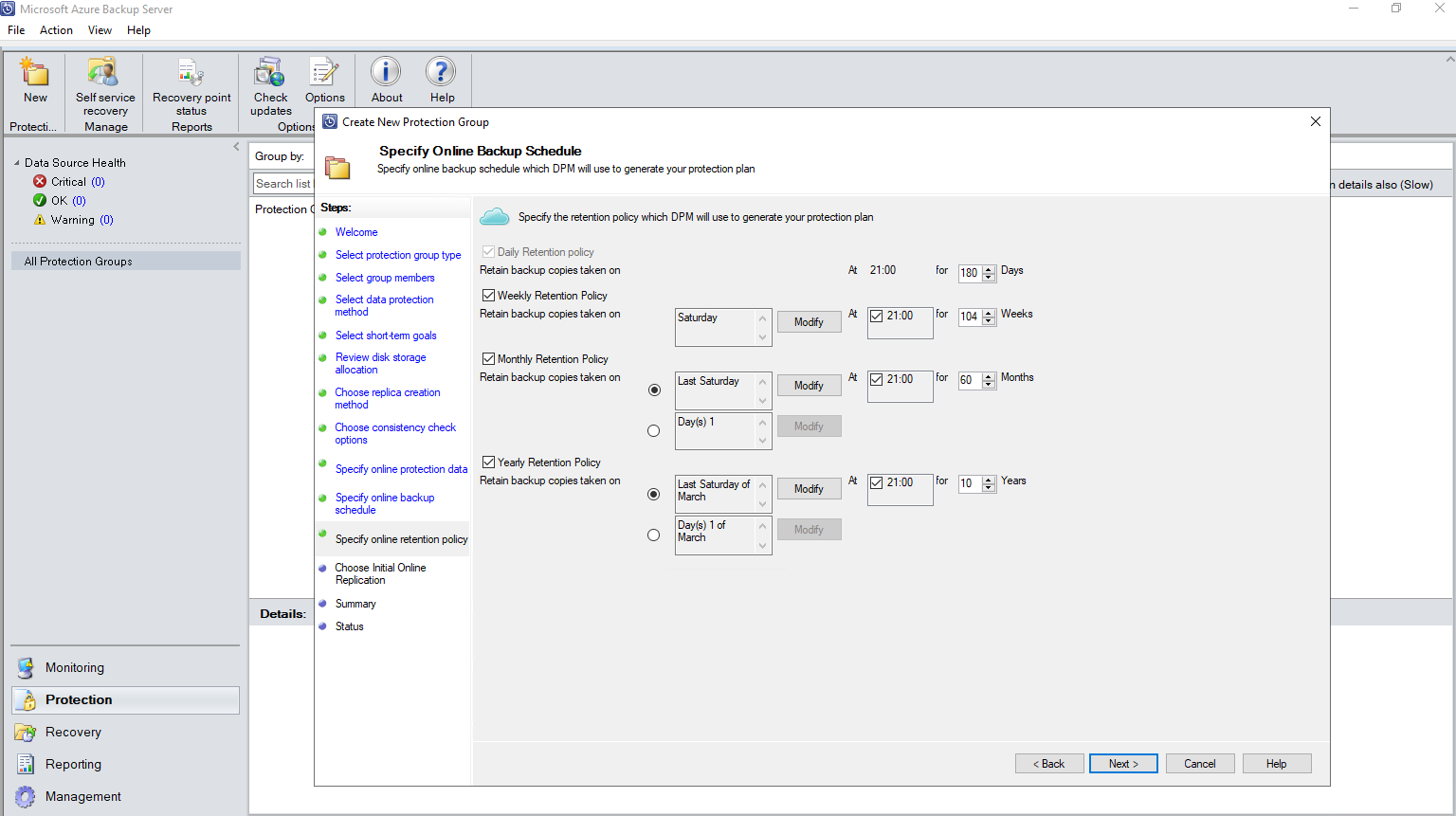Viewport: 1456px width, 816px height.
Task: Decrease yearly retention years spinner
Action: (989, 488)
